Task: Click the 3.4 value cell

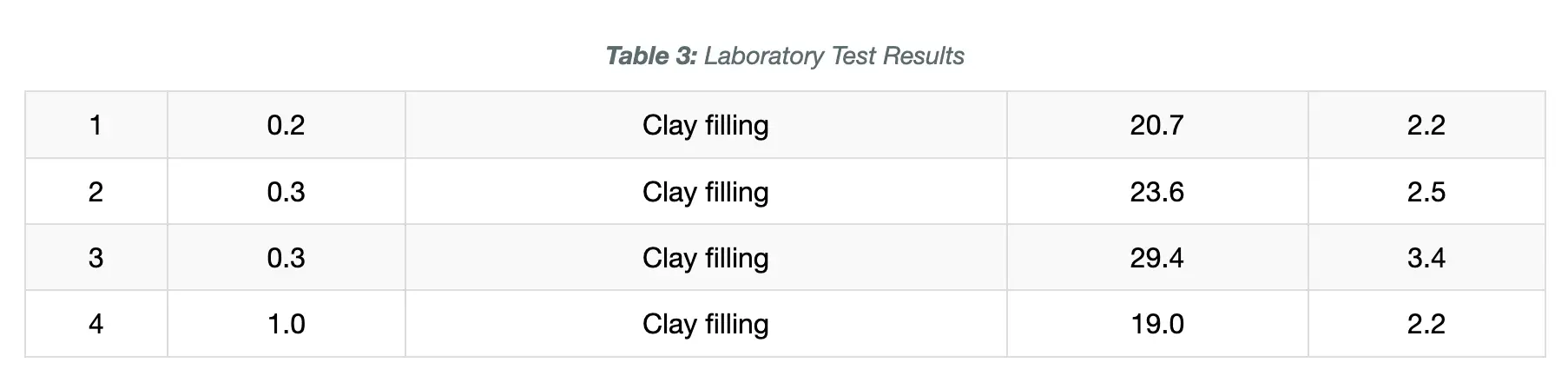Action: pyautogui.click(x=1426, y=257)
